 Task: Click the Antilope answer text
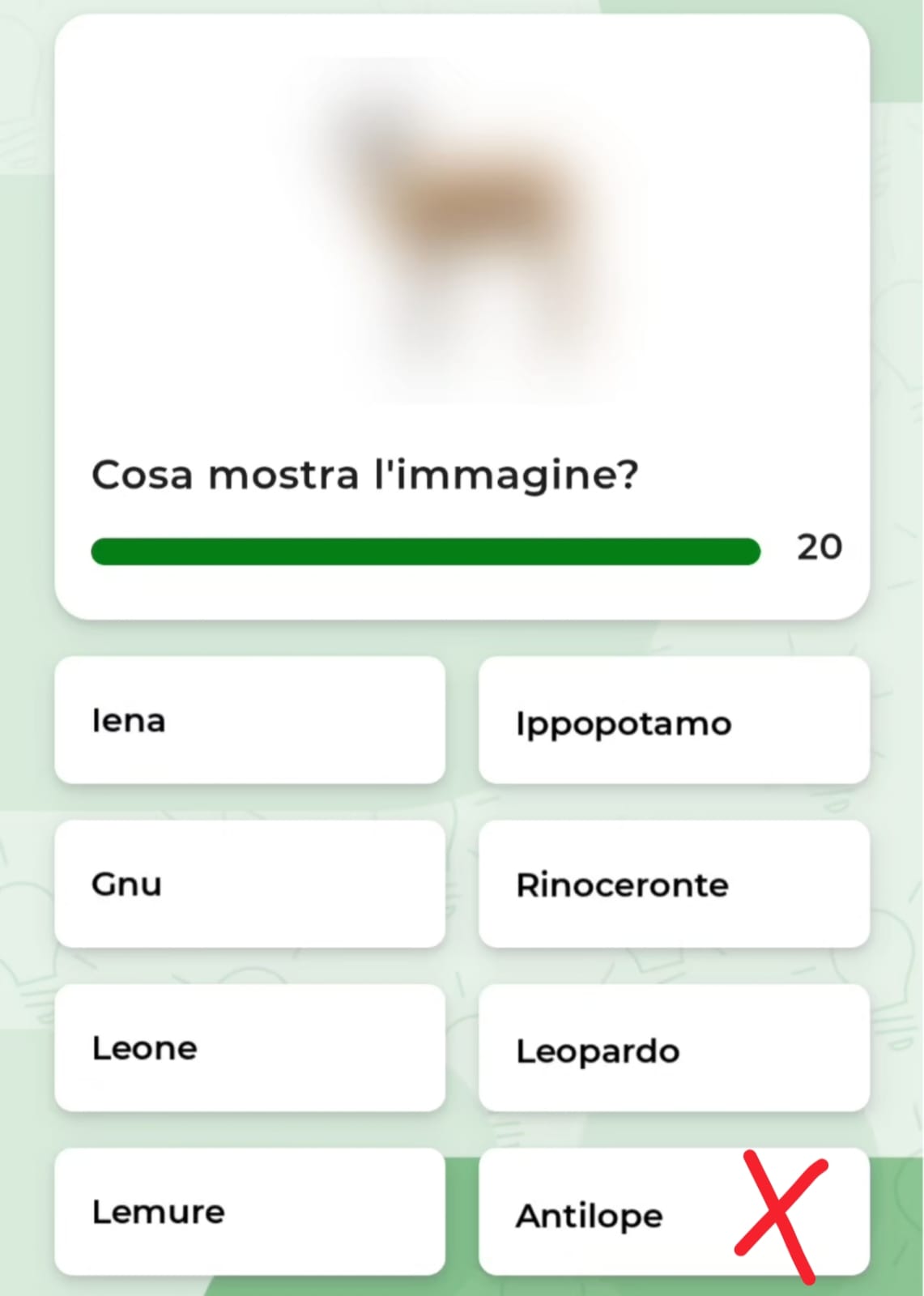590,1216
